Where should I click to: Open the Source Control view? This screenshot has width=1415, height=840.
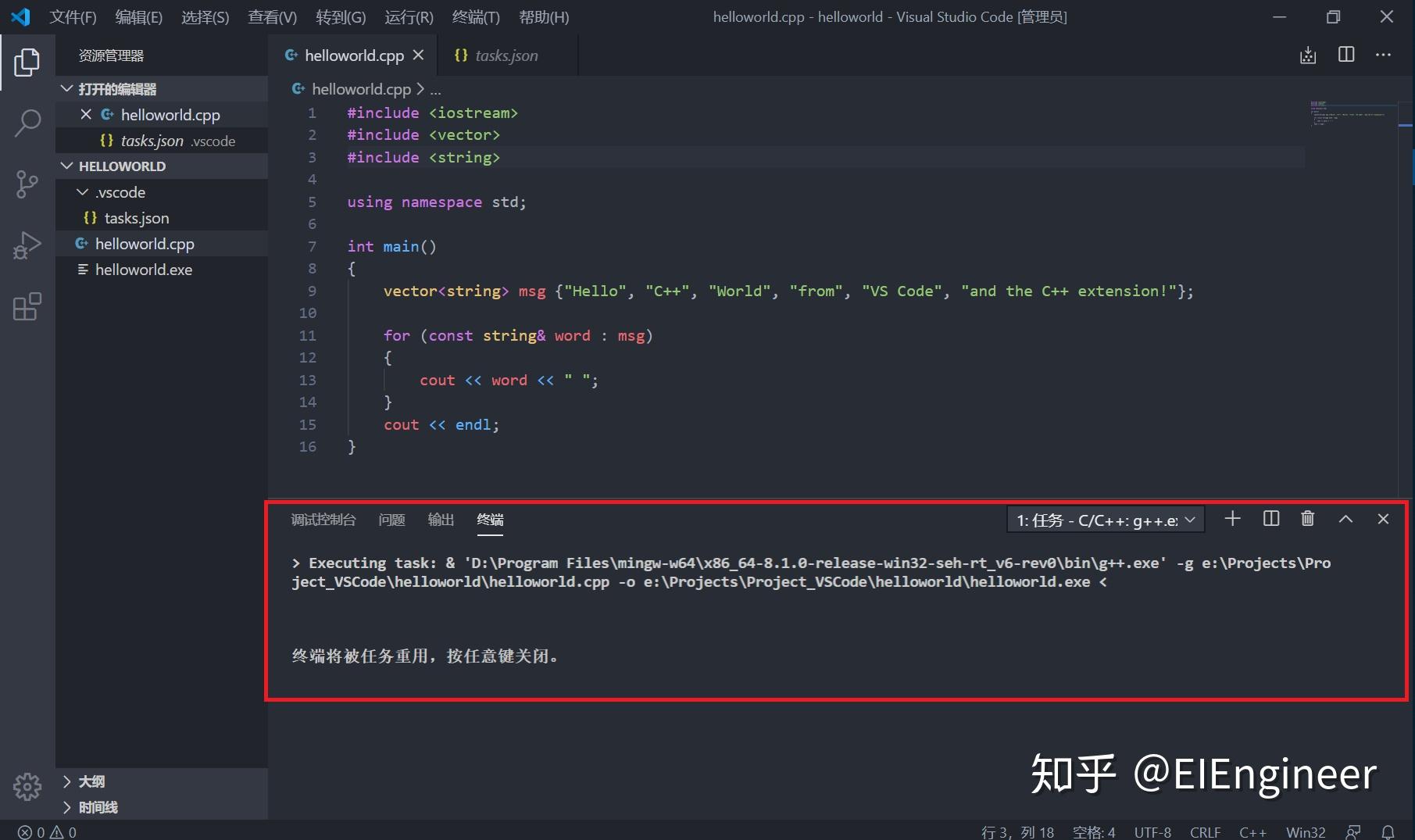coord(28,184)
